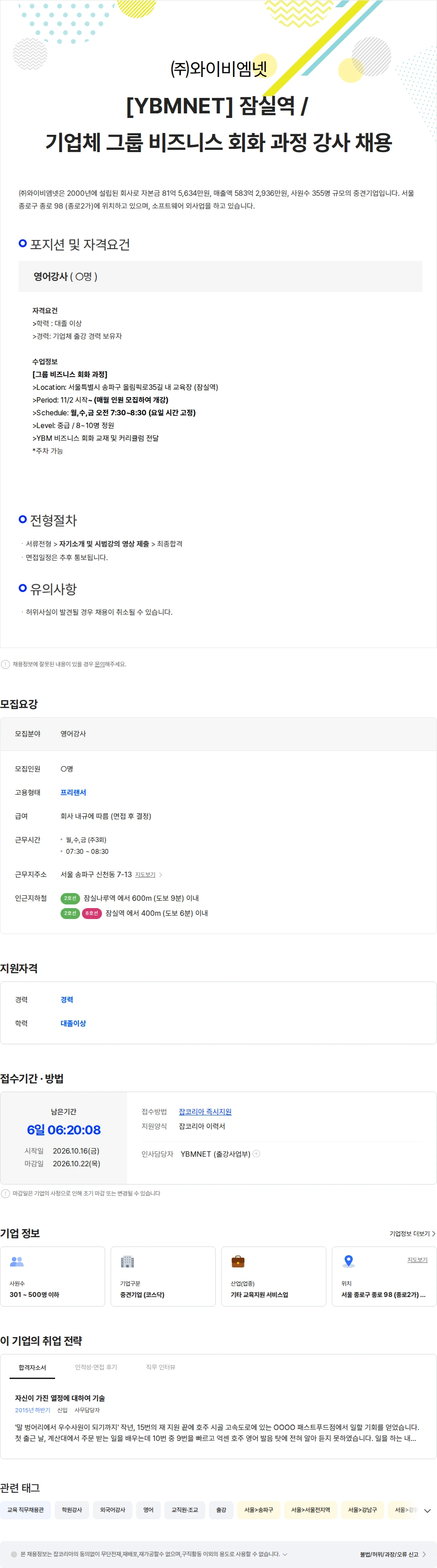The height and width of the screenshot is (1568, 437).
Task: Click the (주)와이비엠넷 company name heading
Action: (x=218, y=69)
